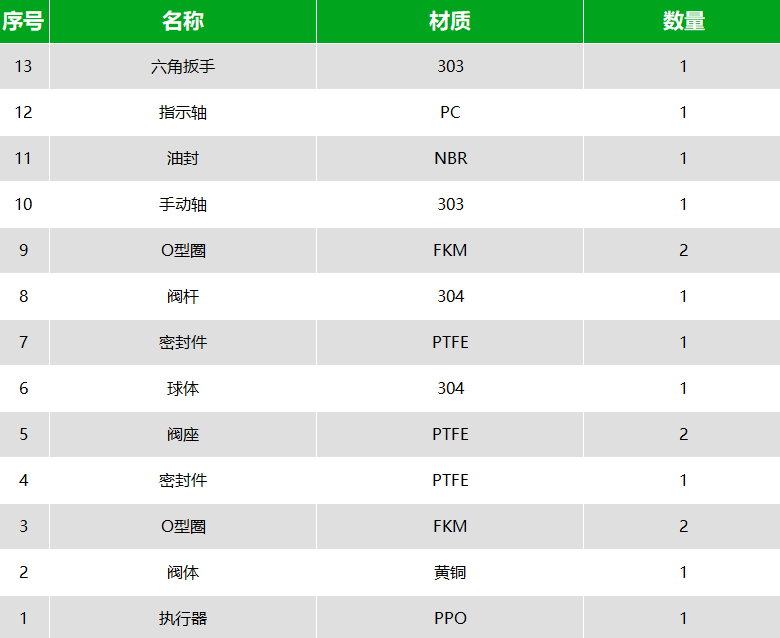
Task: Select the 名称 column header
Action: tap(183, 21)
